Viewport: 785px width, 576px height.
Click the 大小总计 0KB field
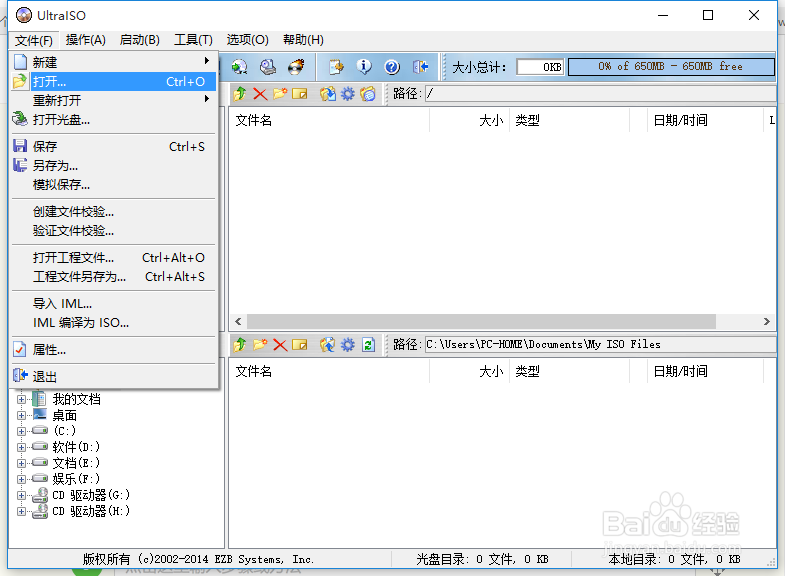coord(540,67)
